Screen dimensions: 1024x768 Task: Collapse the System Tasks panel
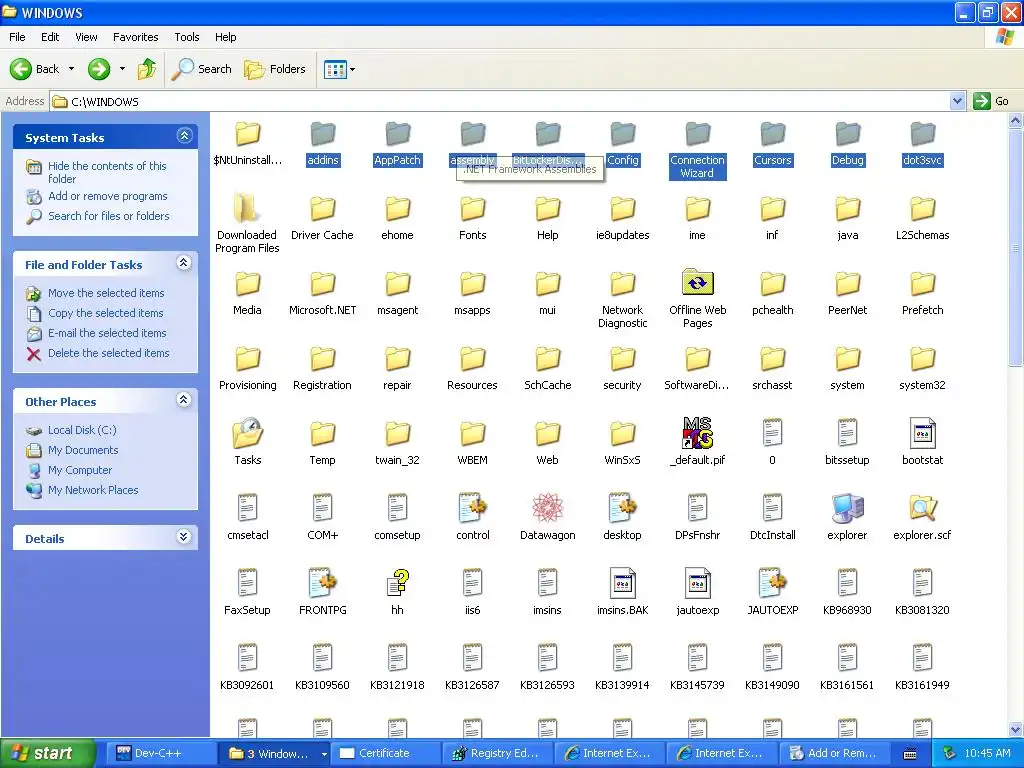(x=184, y=136)
